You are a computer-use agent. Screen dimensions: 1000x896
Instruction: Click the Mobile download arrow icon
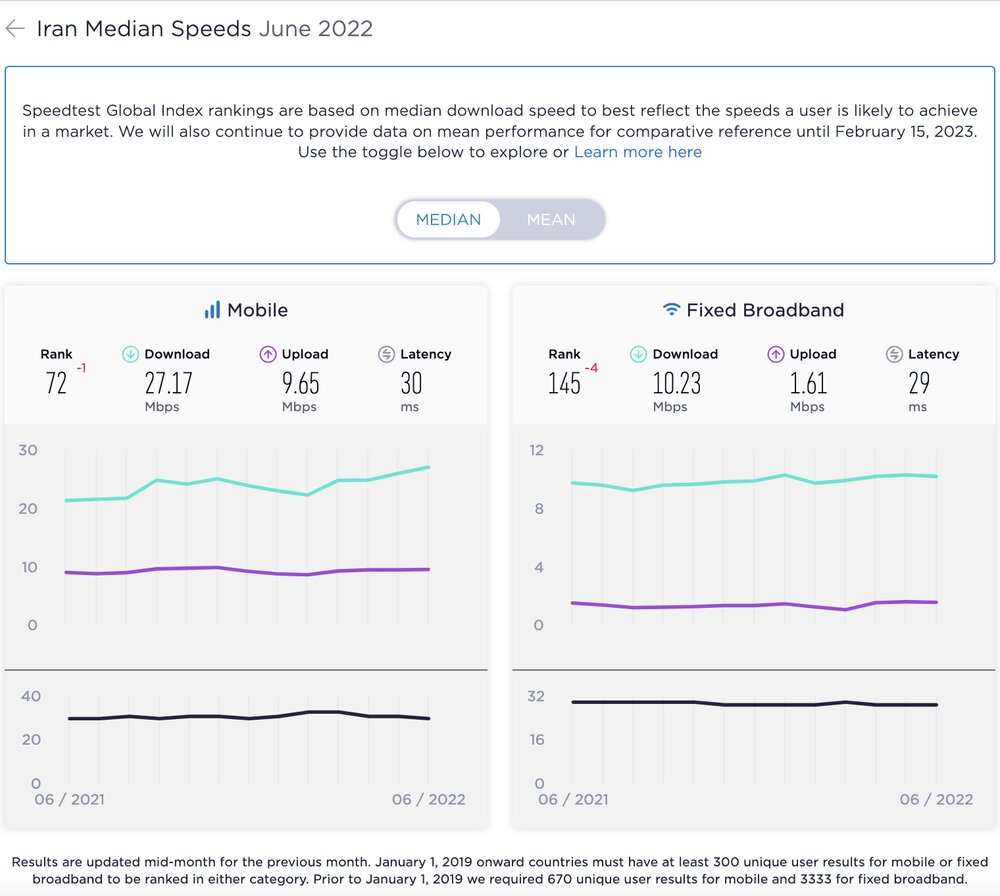130,354
